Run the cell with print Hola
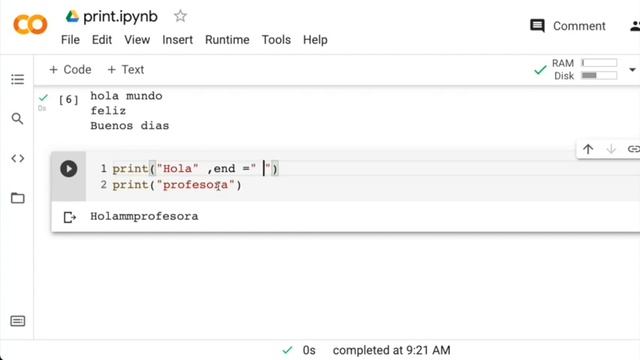640x360 pixels. click(x=69, y=169)
